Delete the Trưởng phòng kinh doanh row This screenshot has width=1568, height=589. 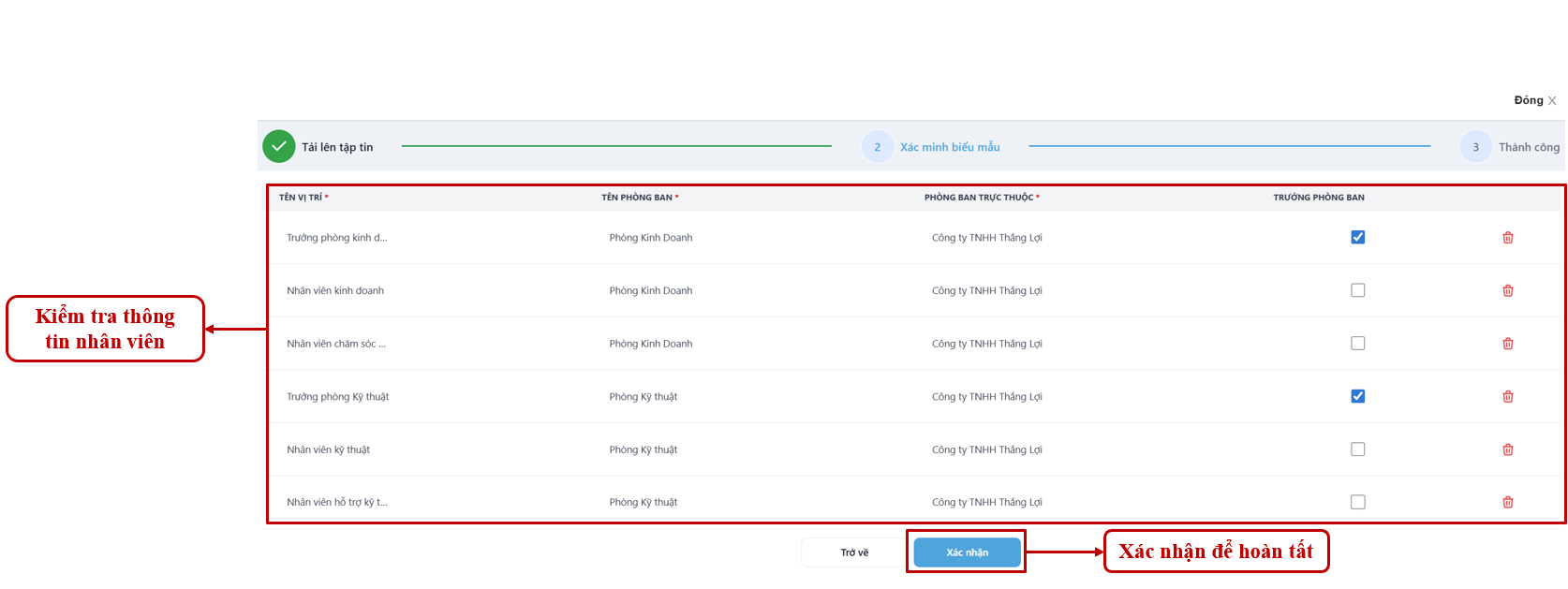(x=1507, y=238)
